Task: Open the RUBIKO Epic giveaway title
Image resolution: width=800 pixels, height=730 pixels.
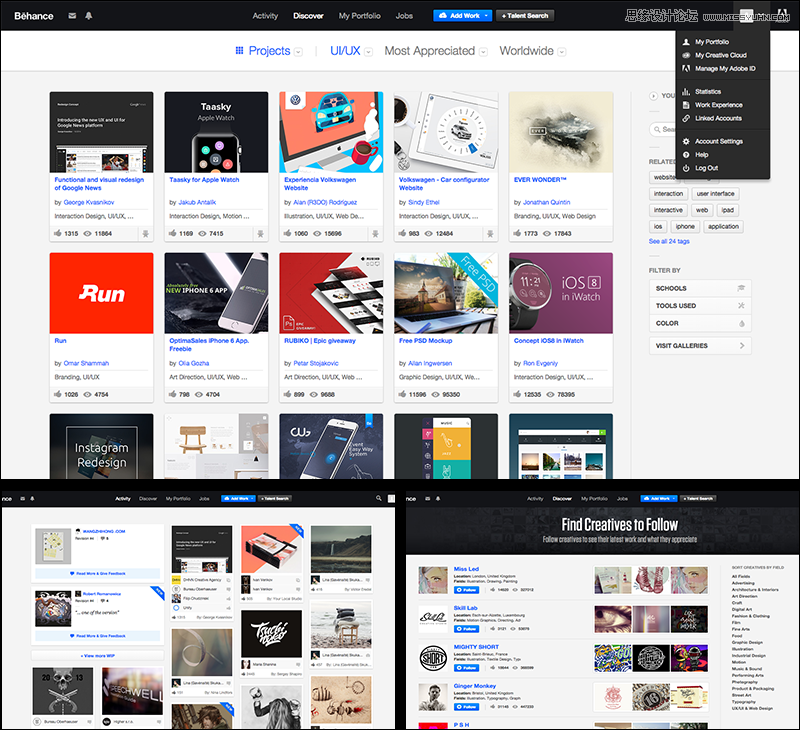Action: click(320, 341)
